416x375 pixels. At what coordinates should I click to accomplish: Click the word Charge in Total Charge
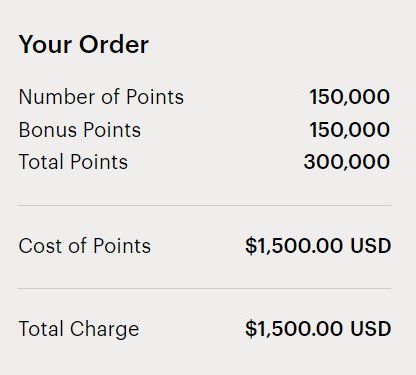coord(104,329)
